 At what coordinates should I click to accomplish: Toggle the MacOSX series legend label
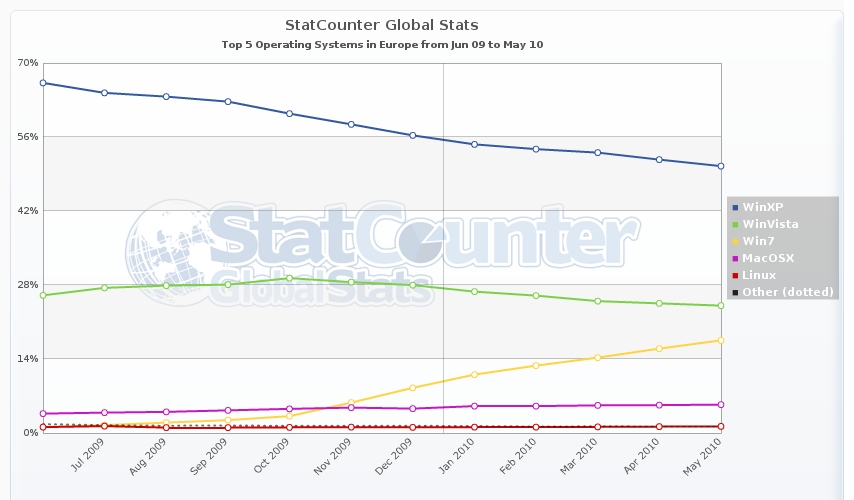click(x=767, y=258)
